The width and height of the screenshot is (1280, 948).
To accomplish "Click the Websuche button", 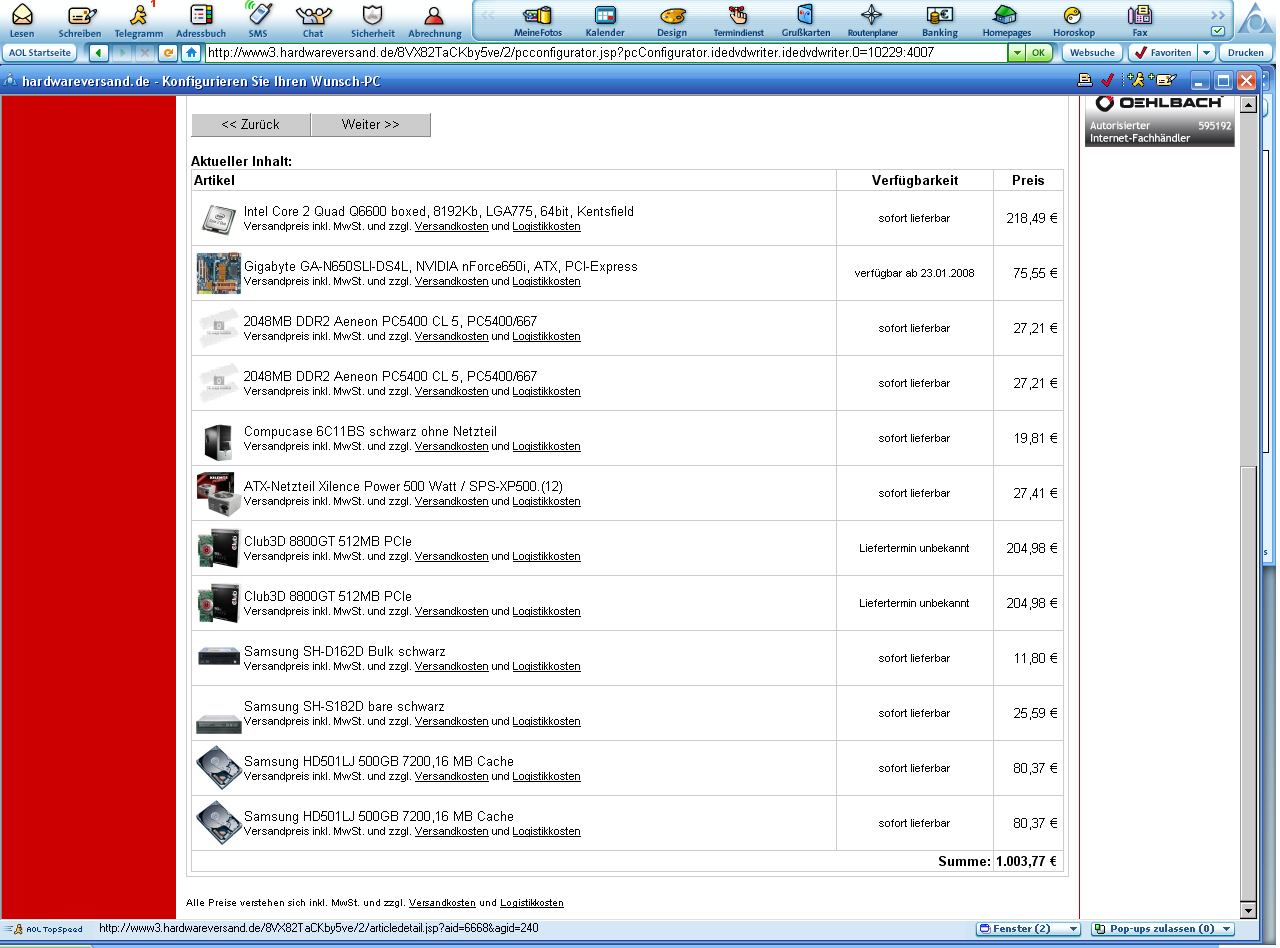I will click(x=1091, y=52).
